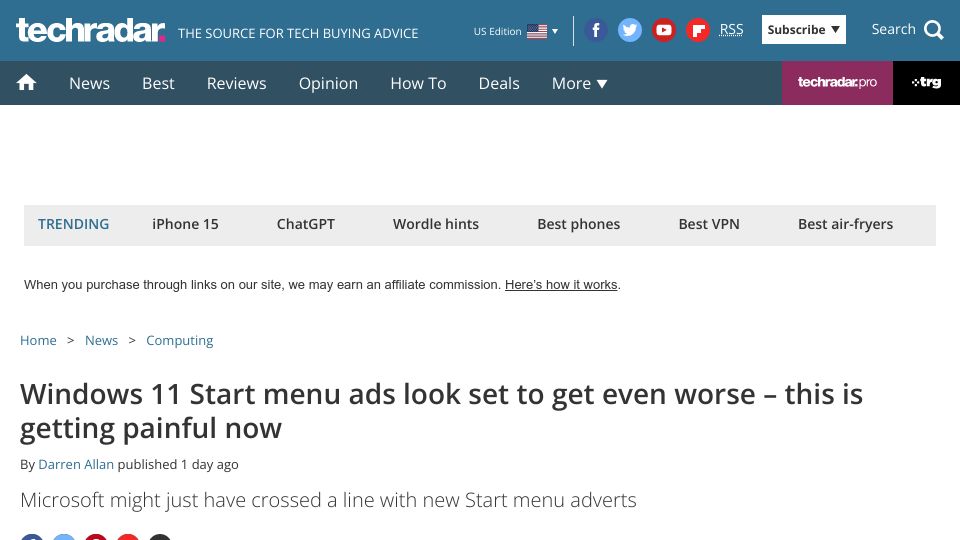Open the techradar pro section
The width and height of the screenshot is (960, 540).
[x=837, y=83]
